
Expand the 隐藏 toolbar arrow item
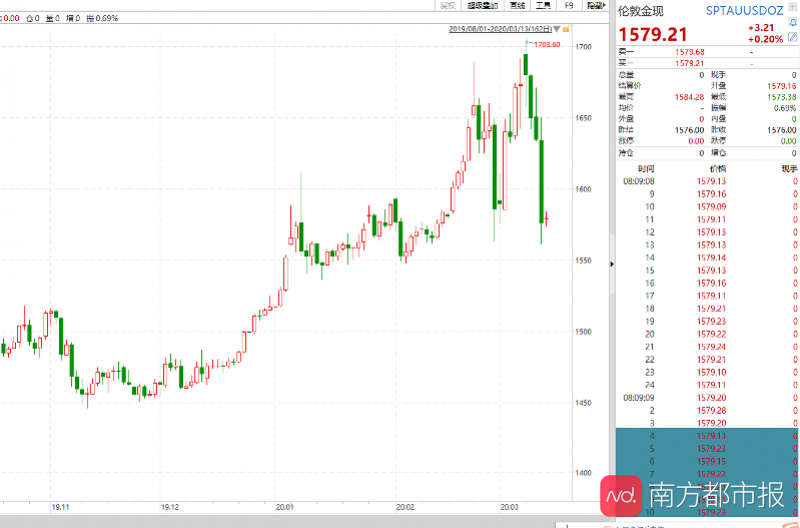[x=596, y=6]
